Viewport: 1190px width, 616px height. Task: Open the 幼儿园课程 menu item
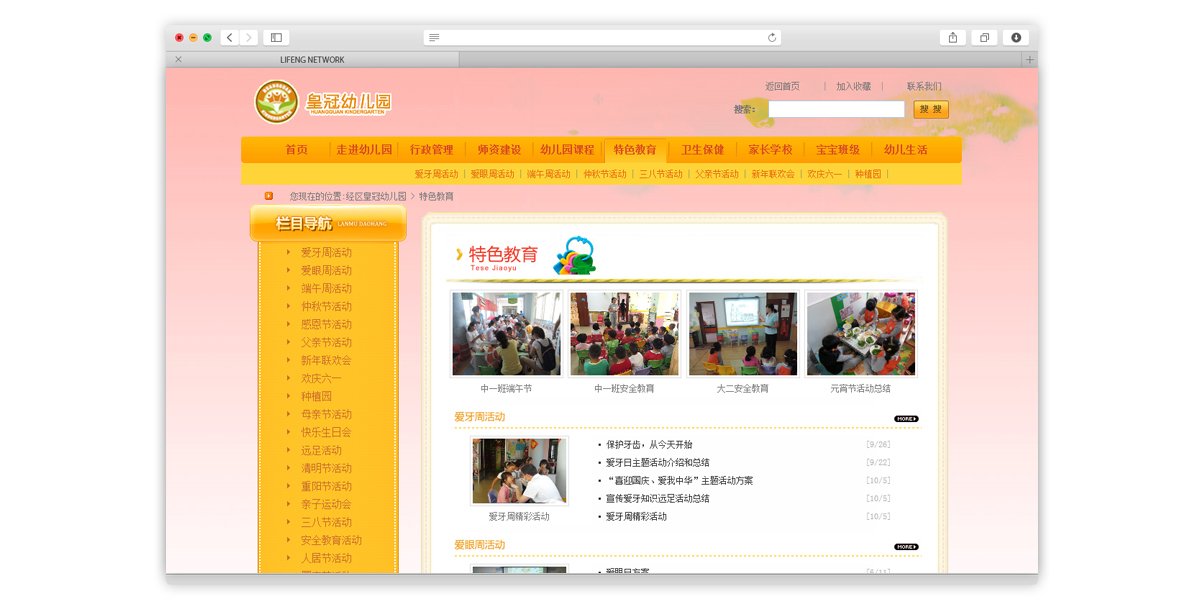pyautogui.click(x=567, y=149)
